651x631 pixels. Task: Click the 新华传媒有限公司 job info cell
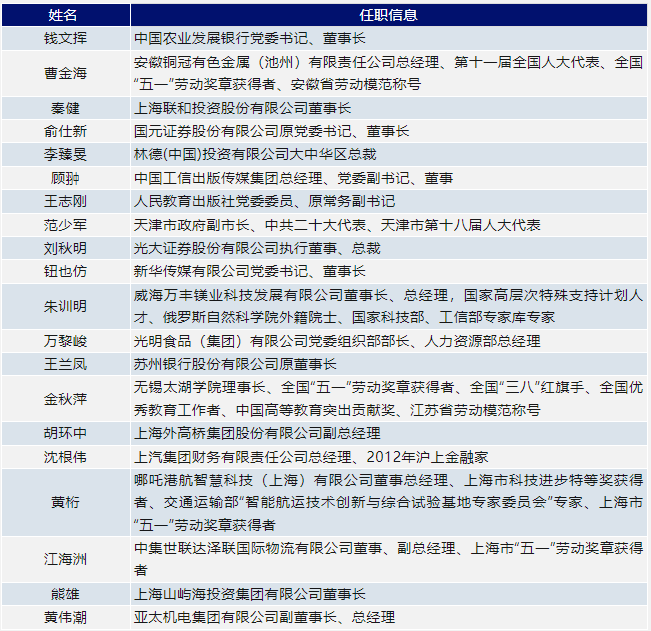389,271
